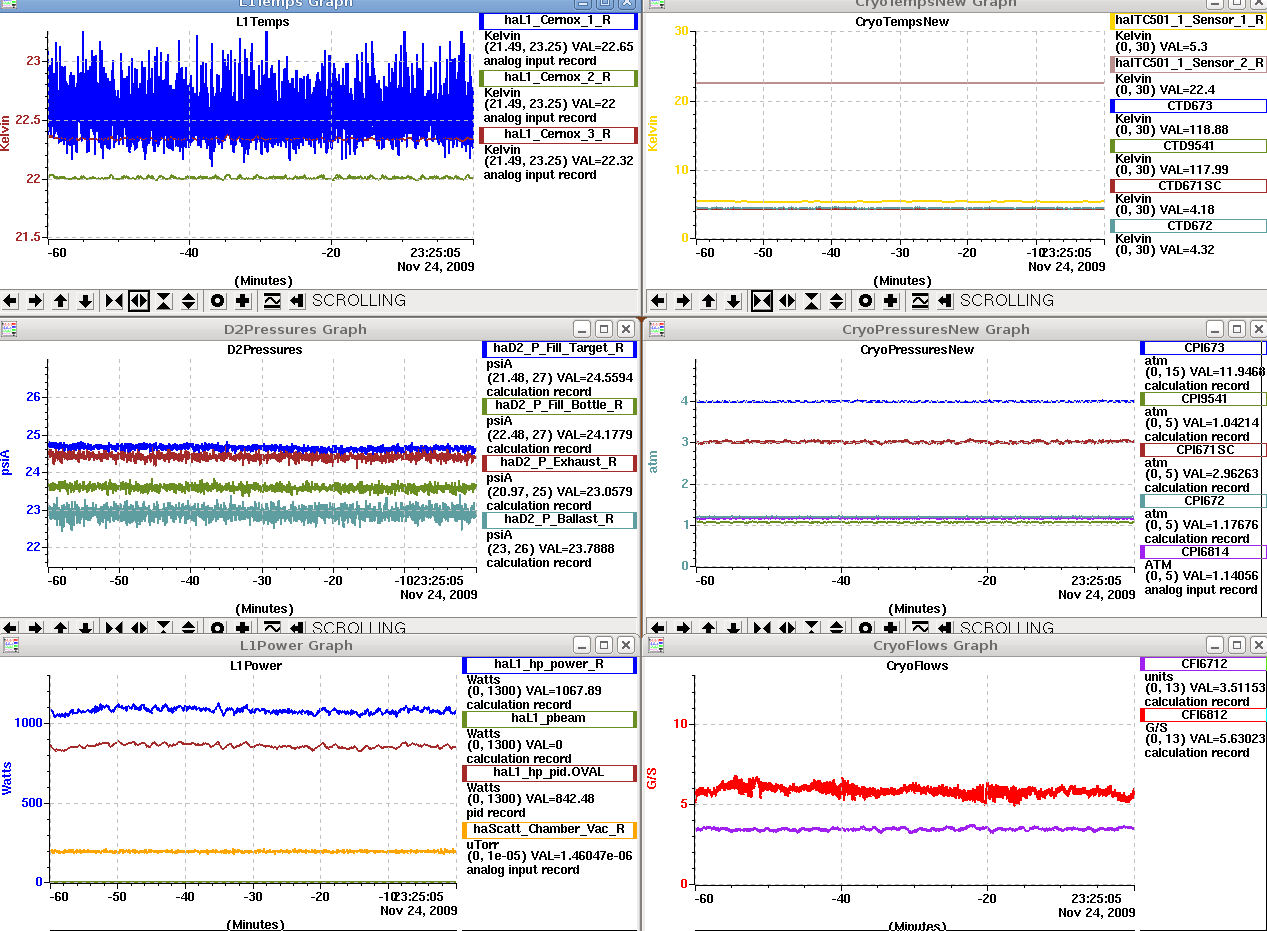Select CFI6712 legend entry
1267x931 pixels.
1203,664
